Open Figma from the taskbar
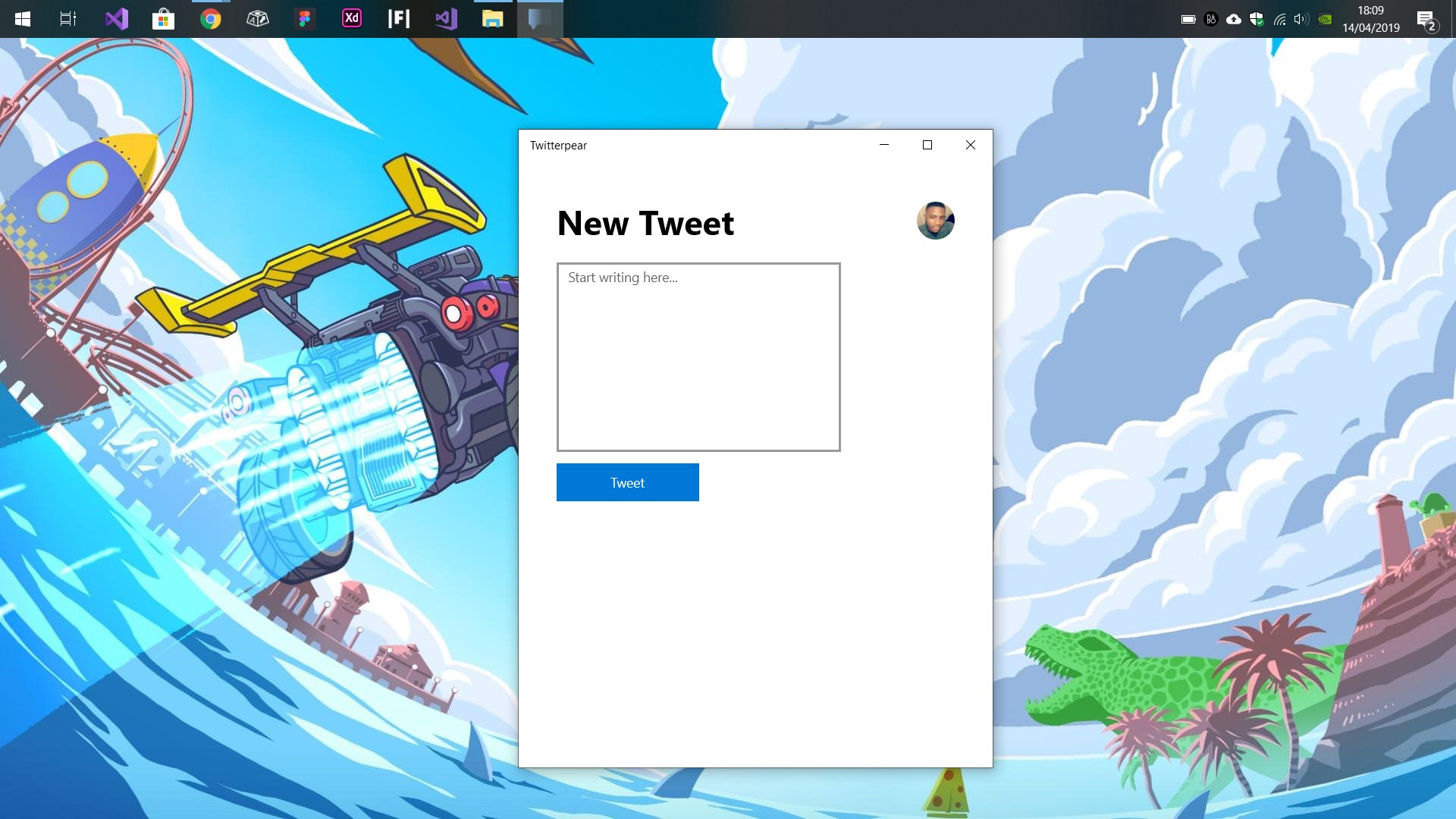The height and width of the screenshot is (819, 1456). [x=305, y=19]
